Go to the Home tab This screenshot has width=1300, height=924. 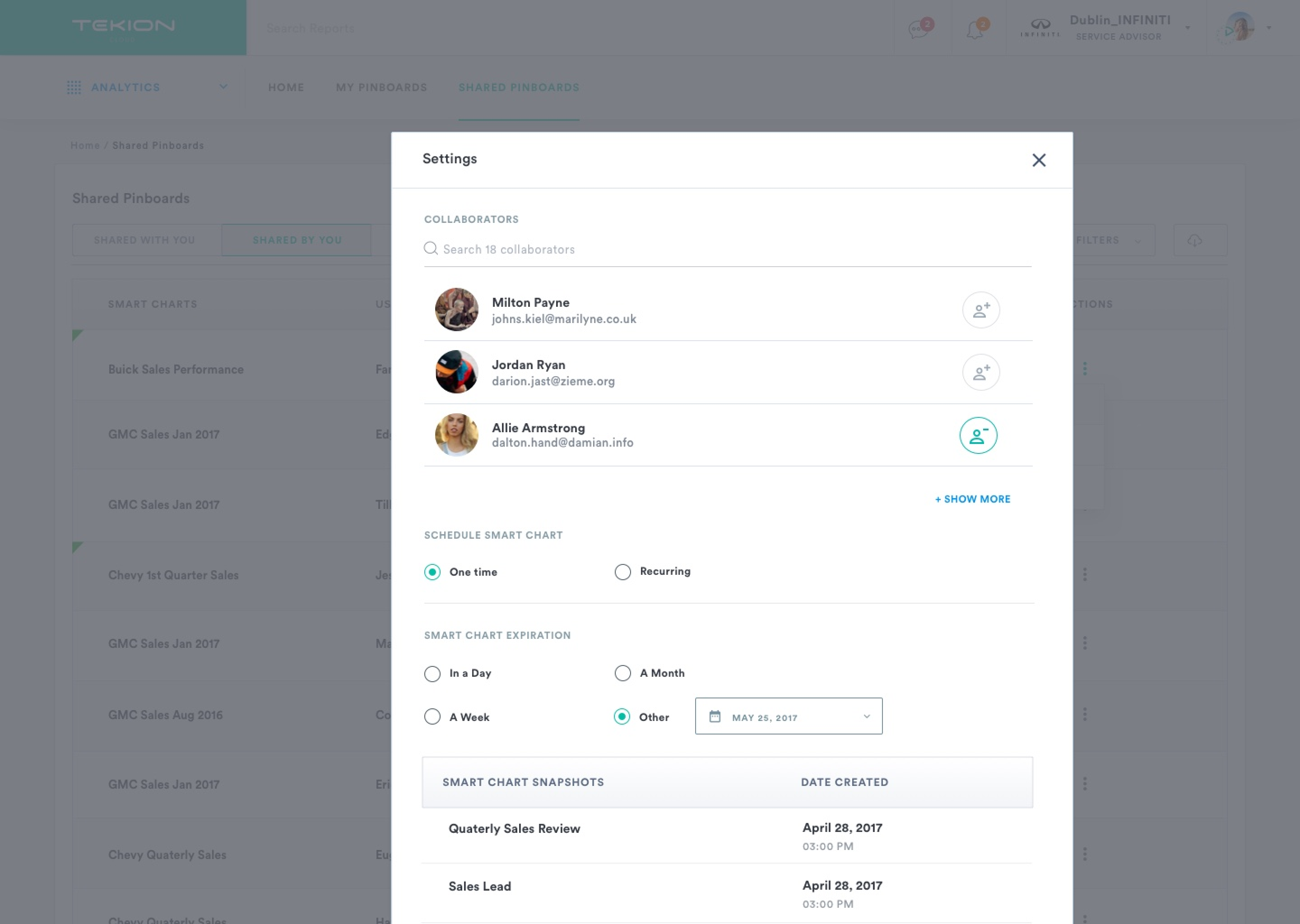click(x=286, y=87)
